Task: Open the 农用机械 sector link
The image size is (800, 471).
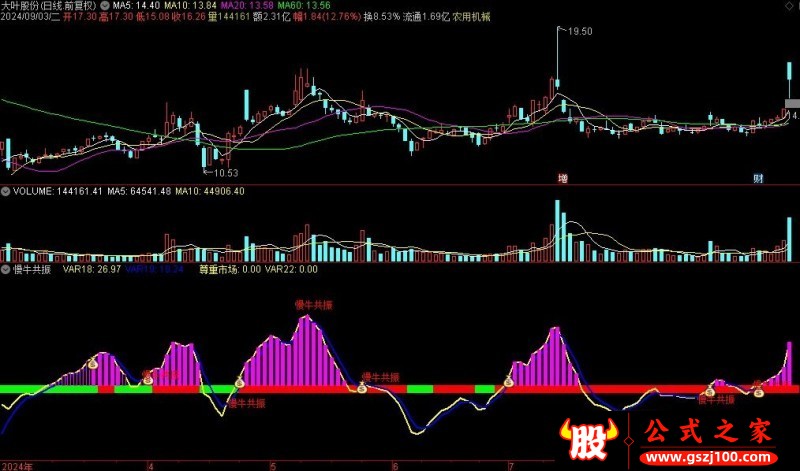Action: pos(471,17)
